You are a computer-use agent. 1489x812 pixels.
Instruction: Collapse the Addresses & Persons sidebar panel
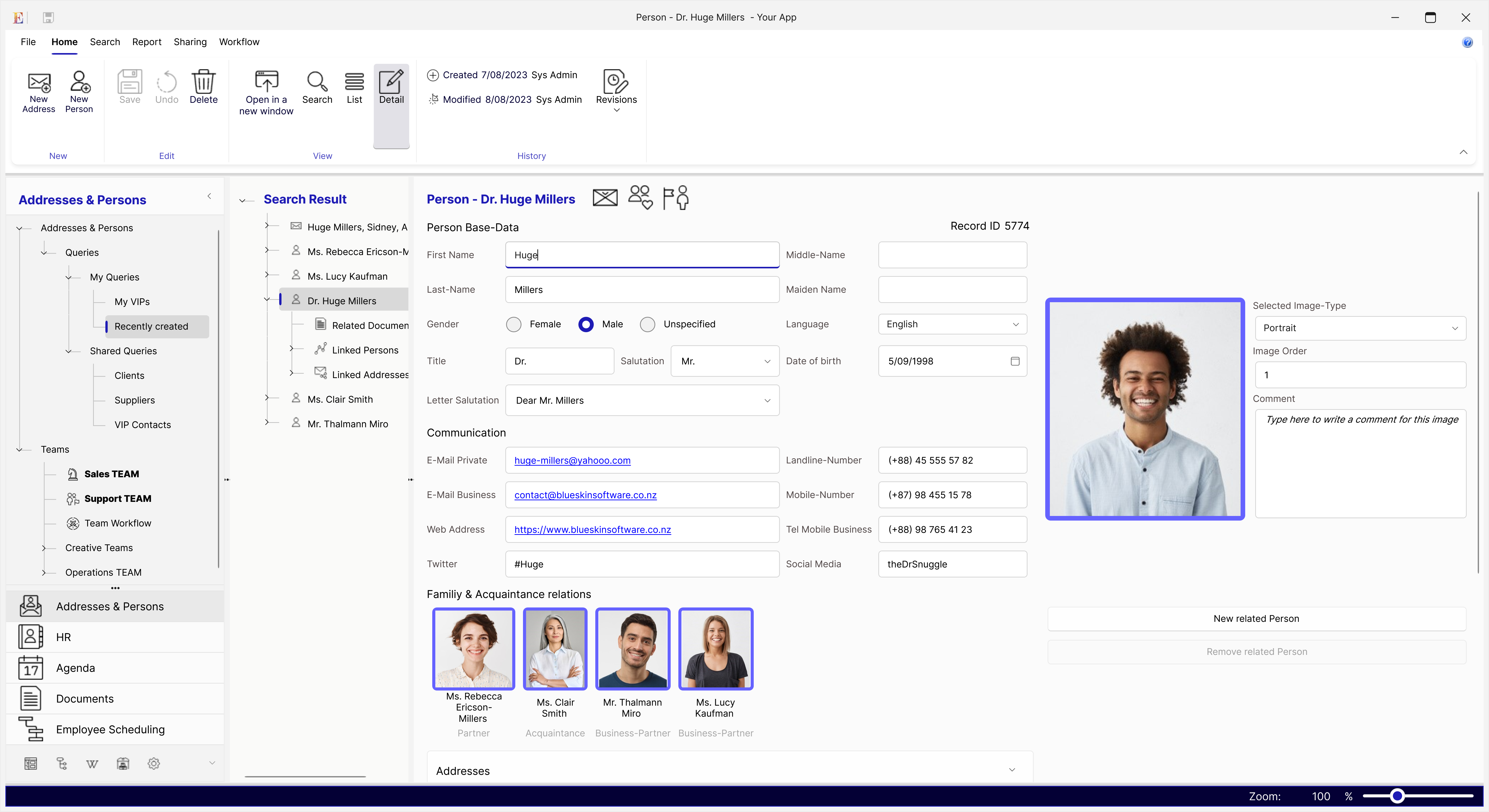click(x=209, y=197)
